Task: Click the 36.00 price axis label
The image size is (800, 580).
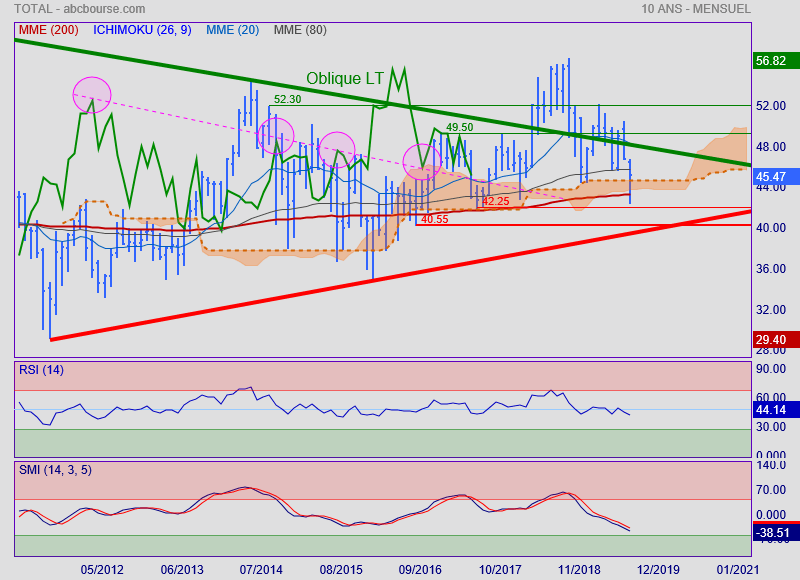Action: pyautogui.click(x=771, y=269)
